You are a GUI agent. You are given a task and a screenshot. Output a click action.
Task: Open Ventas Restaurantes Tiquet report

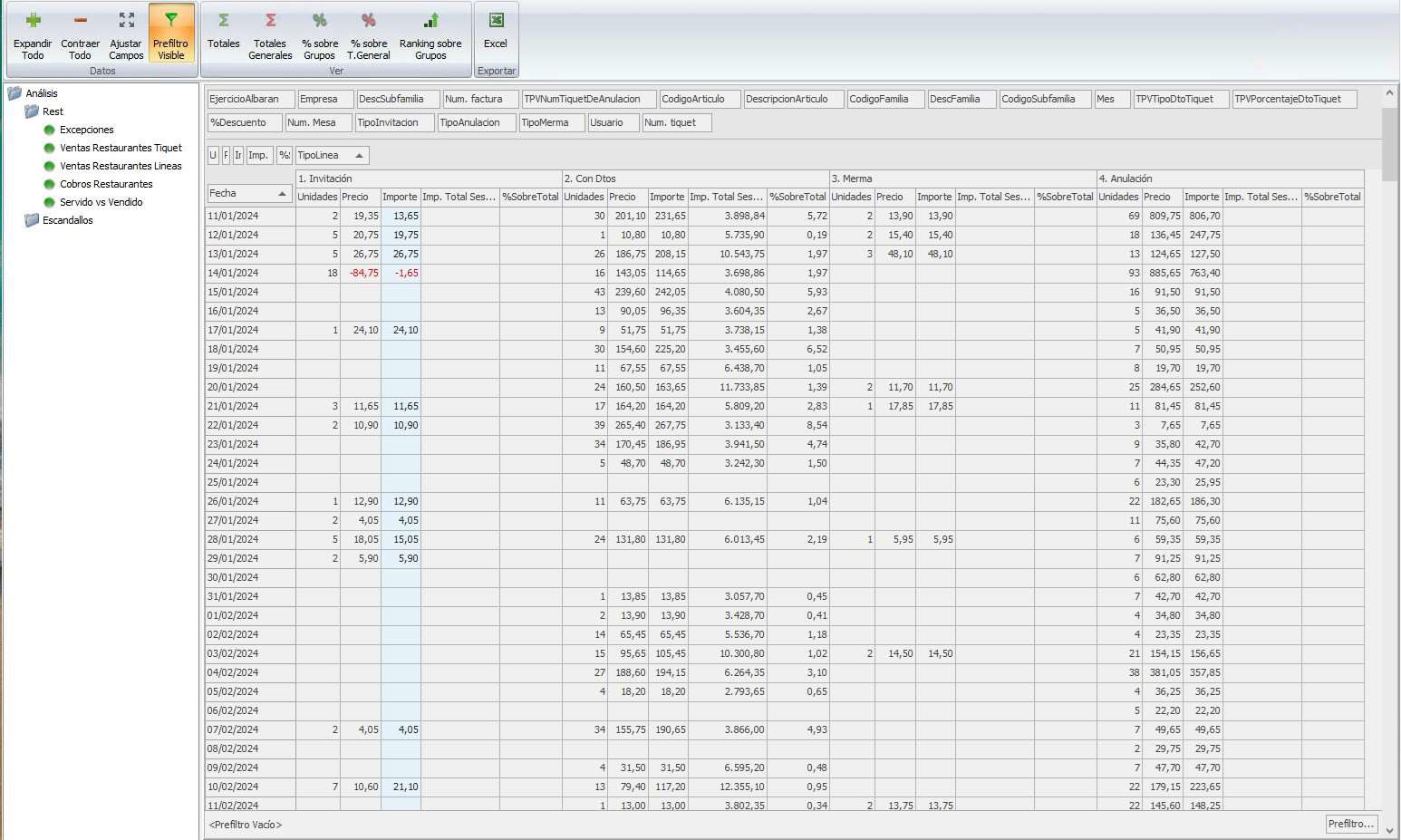coord(121,148)
